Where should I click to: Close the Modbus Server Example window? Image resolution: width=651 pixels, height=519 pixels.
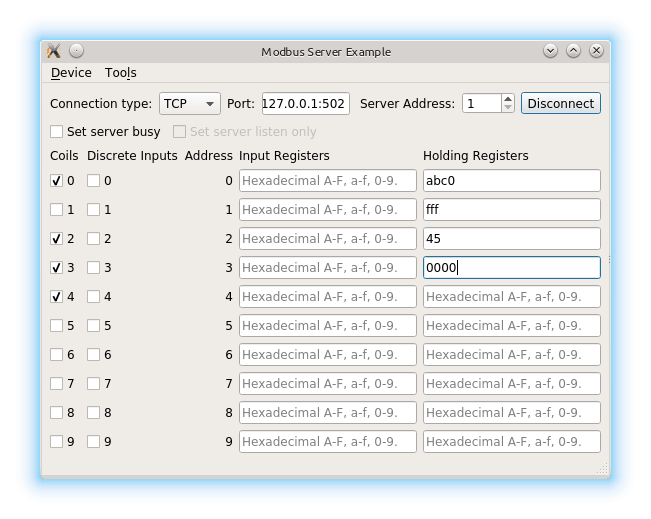[596, 51]
